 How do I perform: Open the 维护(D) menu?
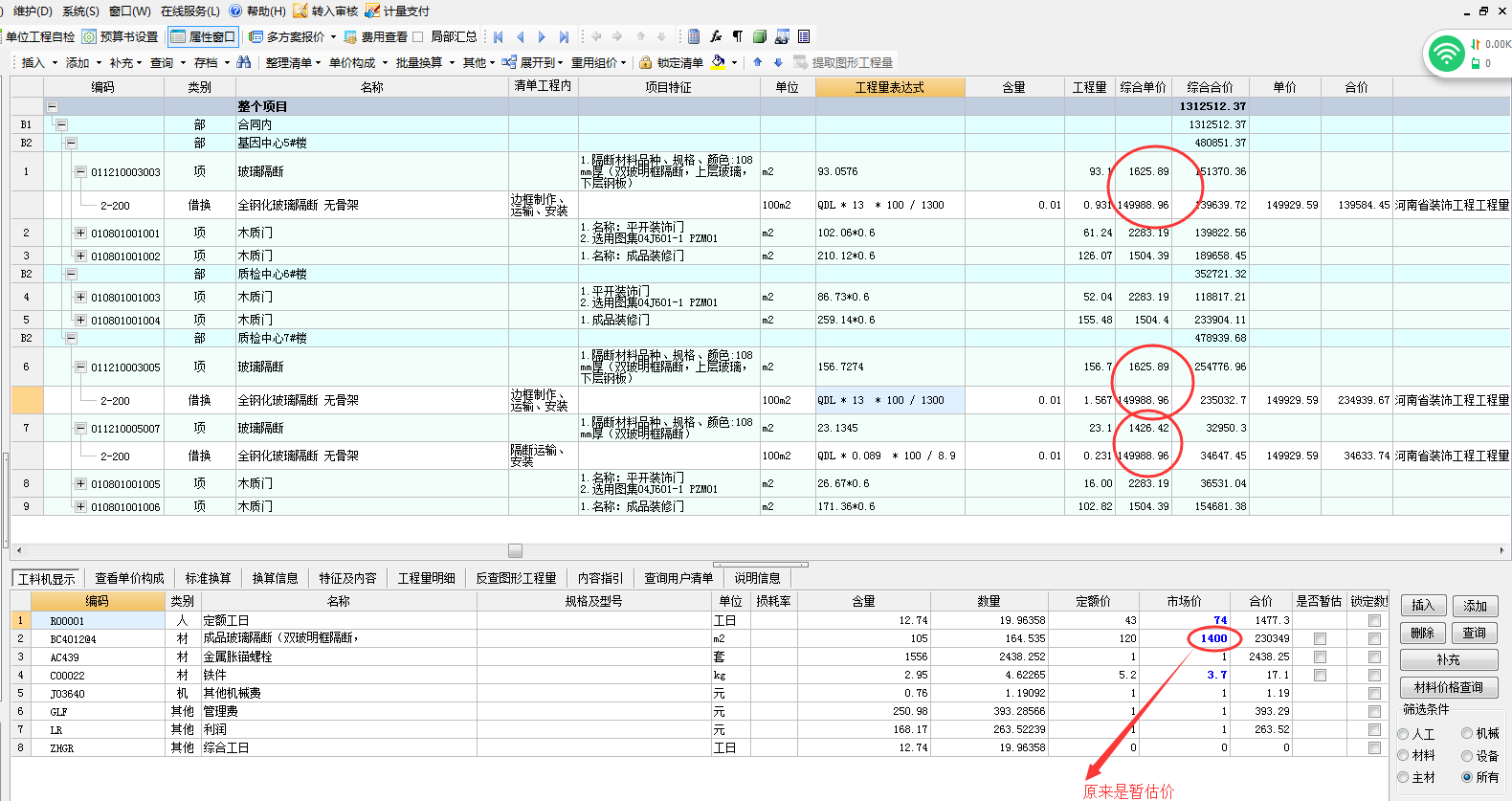pos(33,11)
